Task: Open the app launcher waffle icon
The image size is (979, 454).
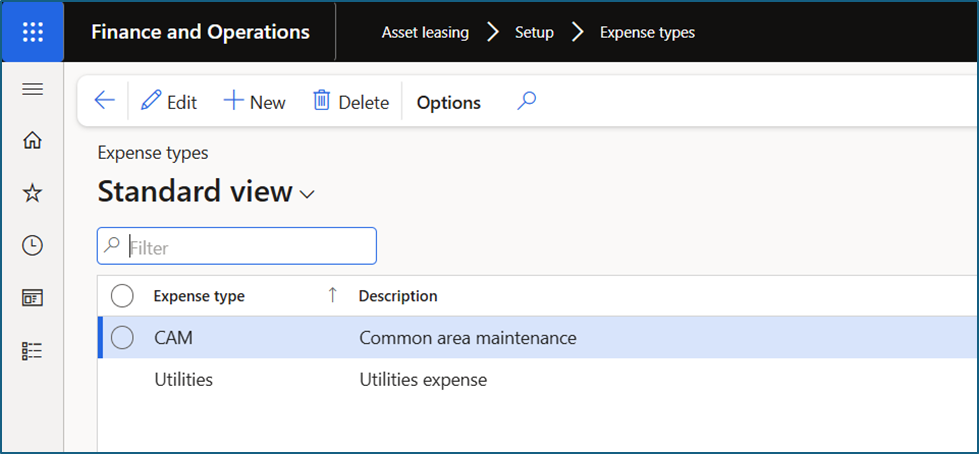Action: [32, 32]
